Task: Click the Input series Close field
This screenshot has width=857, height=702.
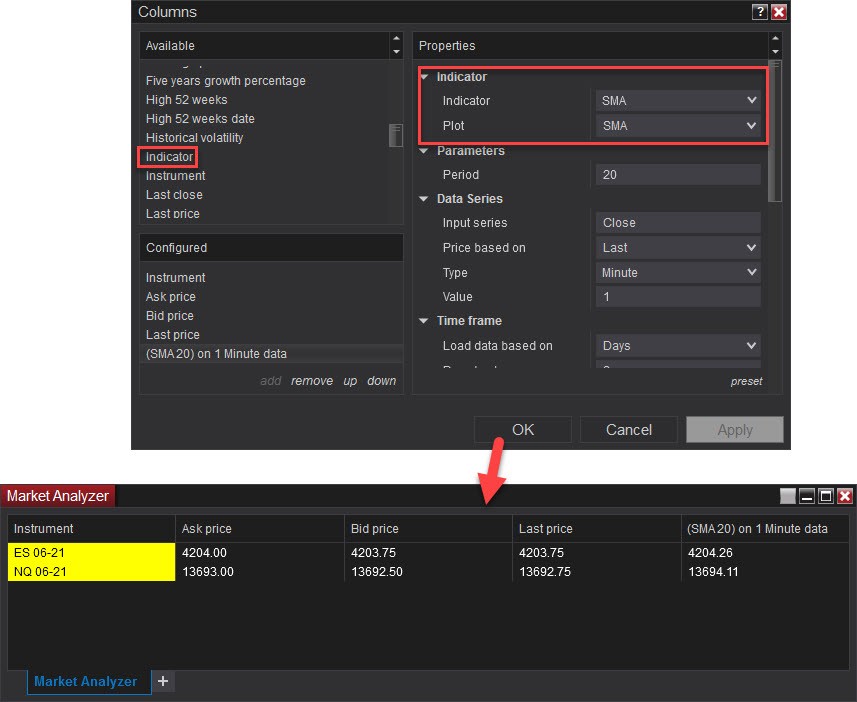Action: pyautogui.click(x=678, y=223)
